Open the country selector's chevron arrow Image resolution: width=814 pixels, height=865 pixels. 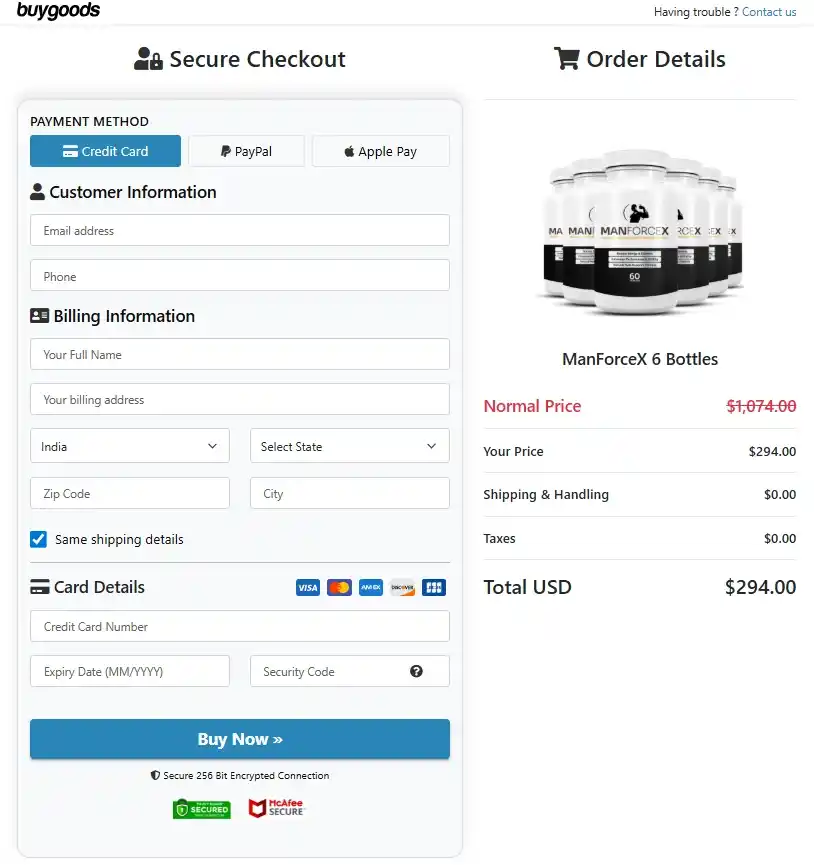(x=211, y=446)
